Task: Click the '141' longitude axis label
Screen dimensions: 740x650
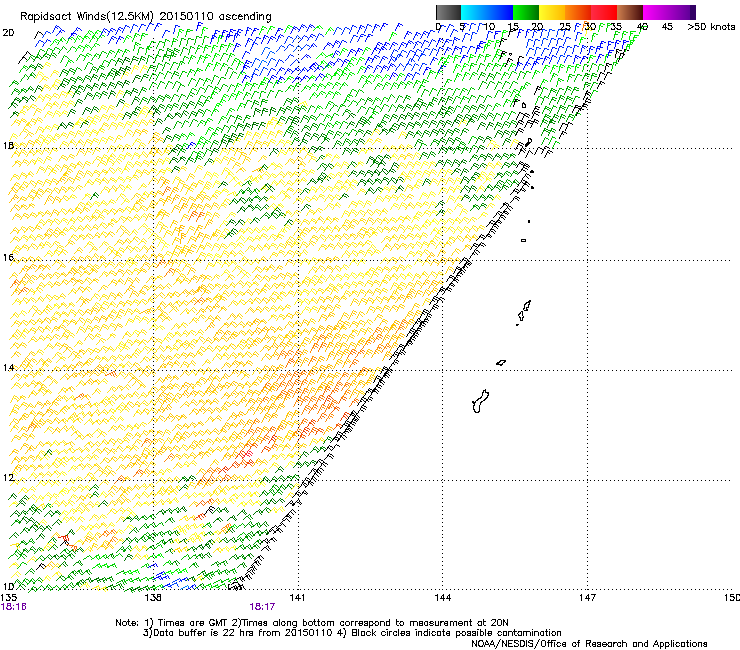Action: click(297, 598)
